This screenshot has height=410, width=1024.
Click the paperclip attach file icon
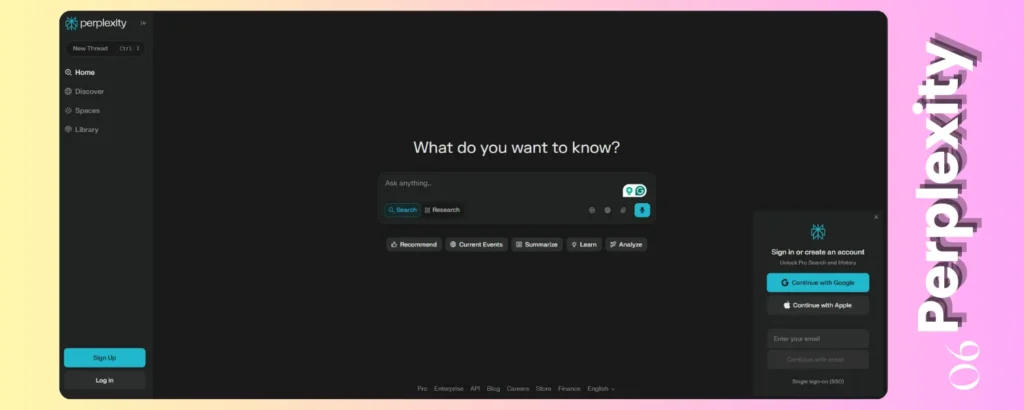[x=623, y=210]
